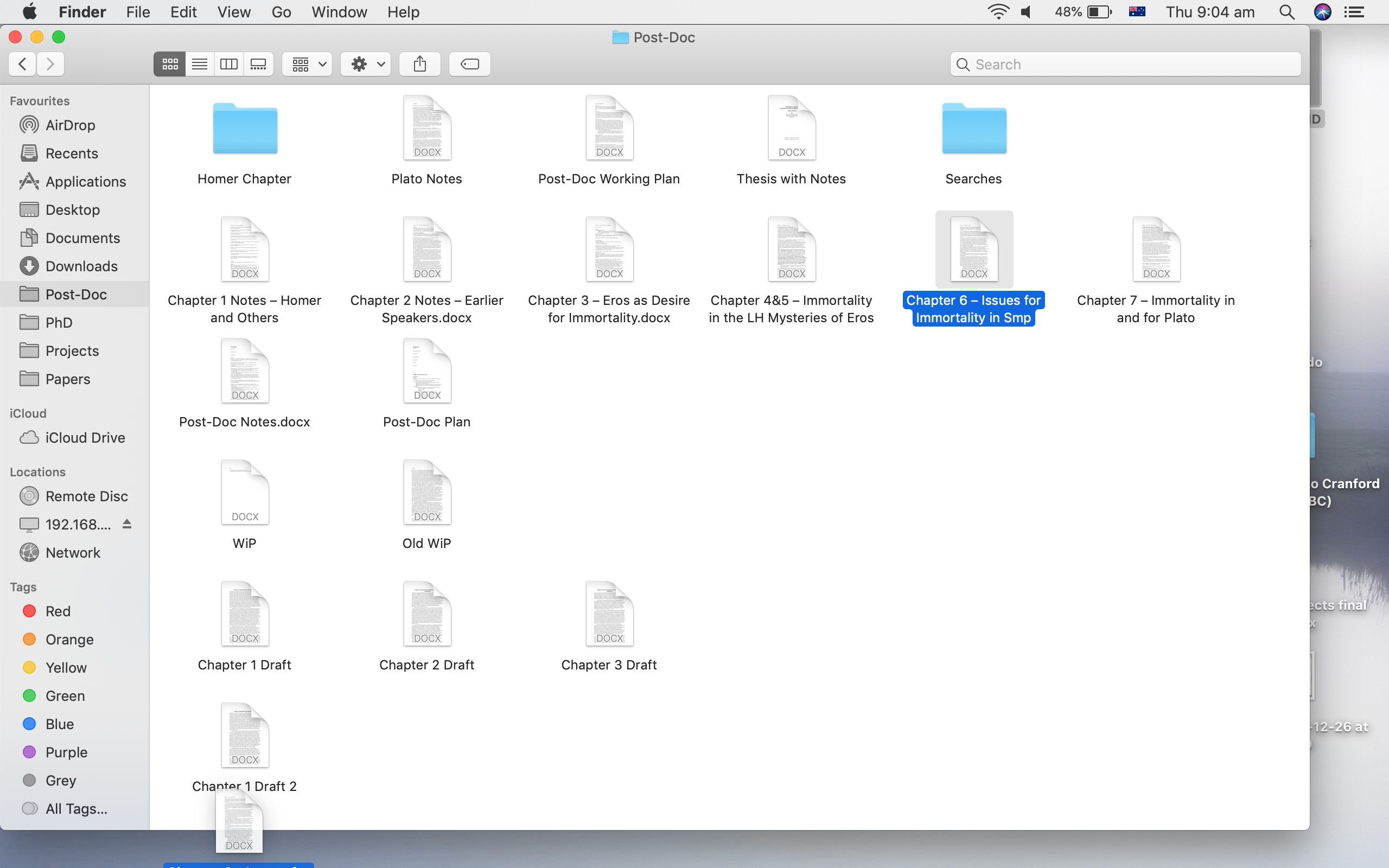Image resolution: width=1389 pixels, height=868 pixels.
Task: Open the group-by dropdown
Action: tap(308, 63)
